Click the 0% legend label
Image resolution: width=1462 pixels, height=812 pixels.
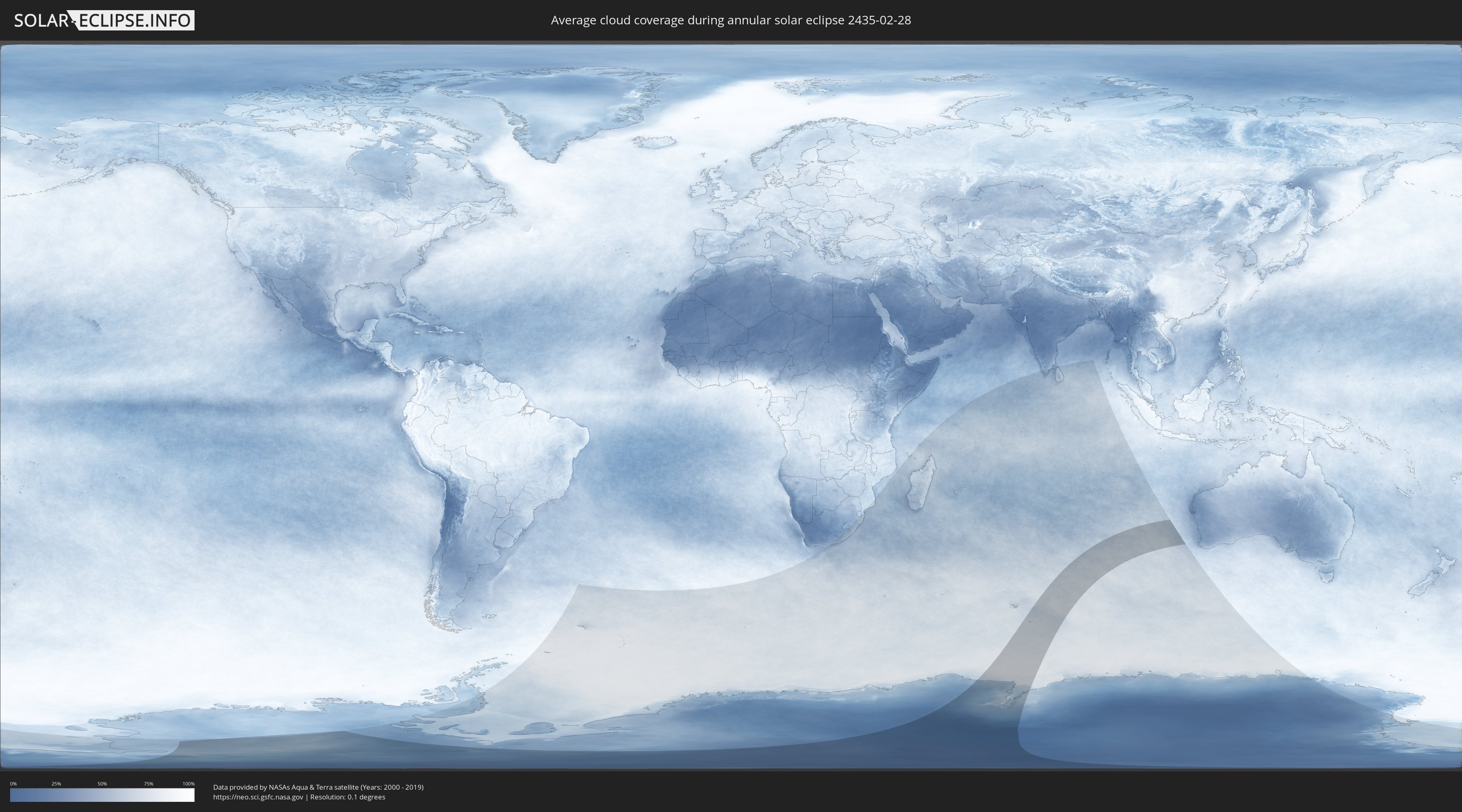click(x=13, y=784)
